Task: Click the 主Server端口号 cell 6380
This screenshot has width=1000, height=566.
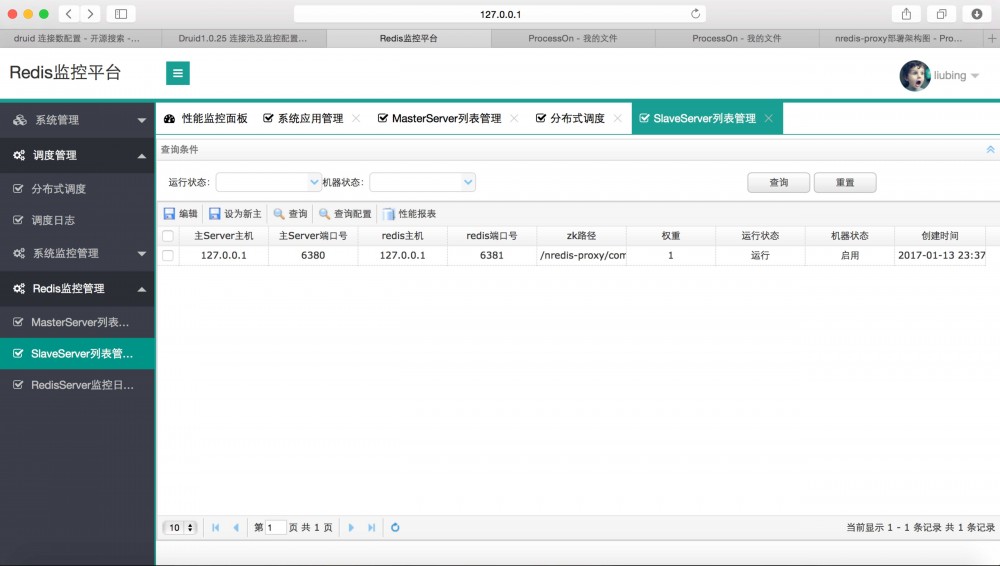Action: coord(313,255)
